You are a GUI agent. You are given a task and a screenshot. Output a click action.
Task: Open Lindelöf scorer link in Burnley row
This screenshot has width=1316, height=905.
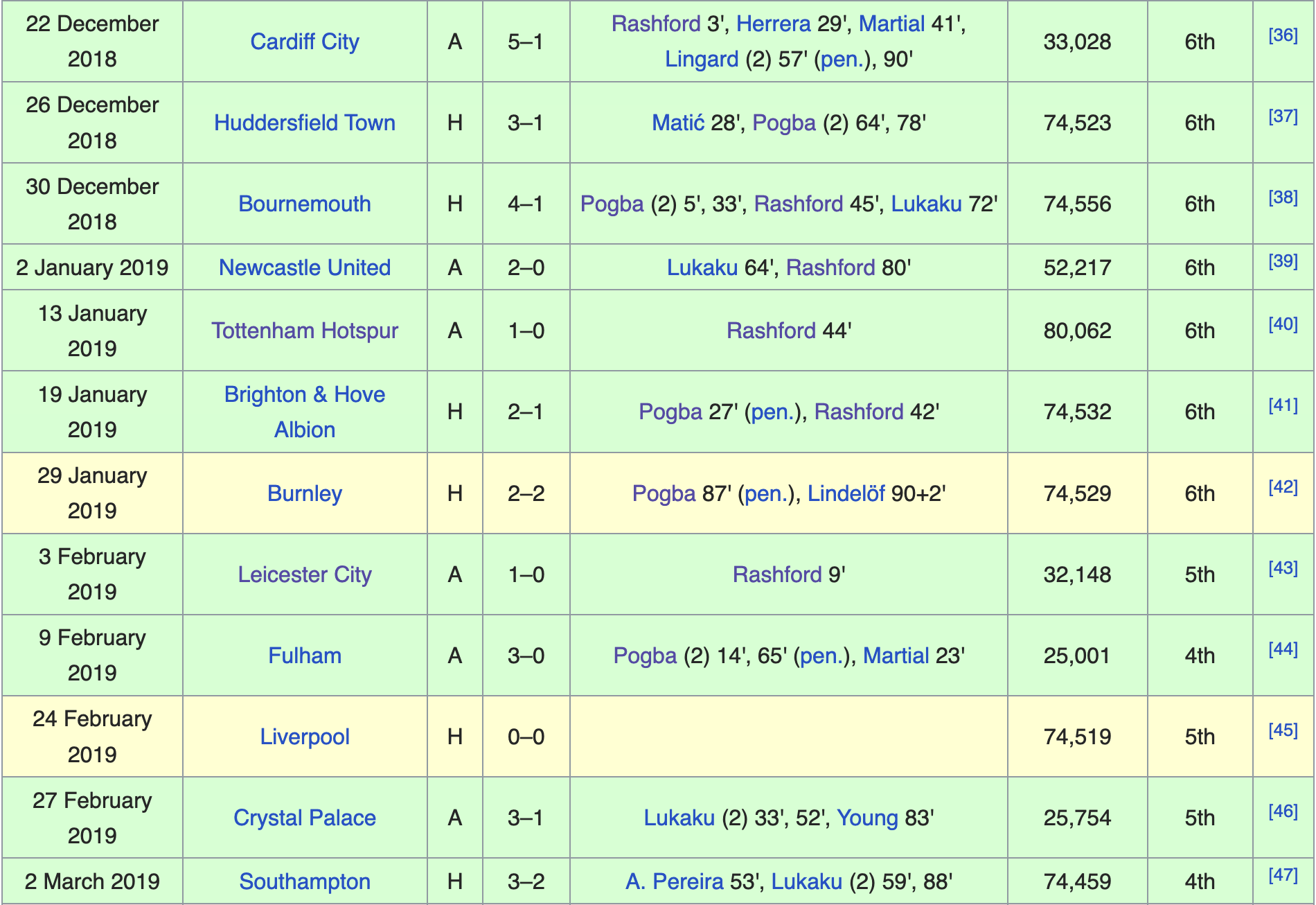[x=846, y=493]
